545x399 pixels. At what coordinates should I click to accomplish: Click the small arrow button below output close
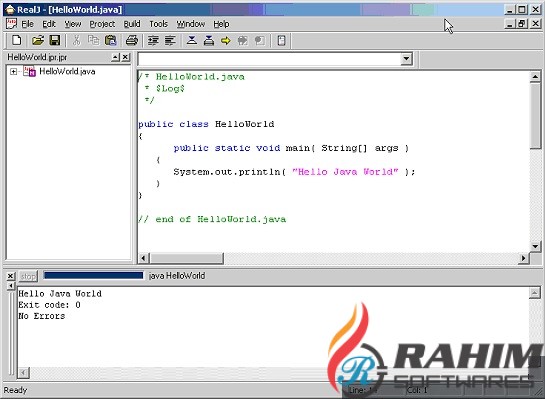click(x=11, y=286)
